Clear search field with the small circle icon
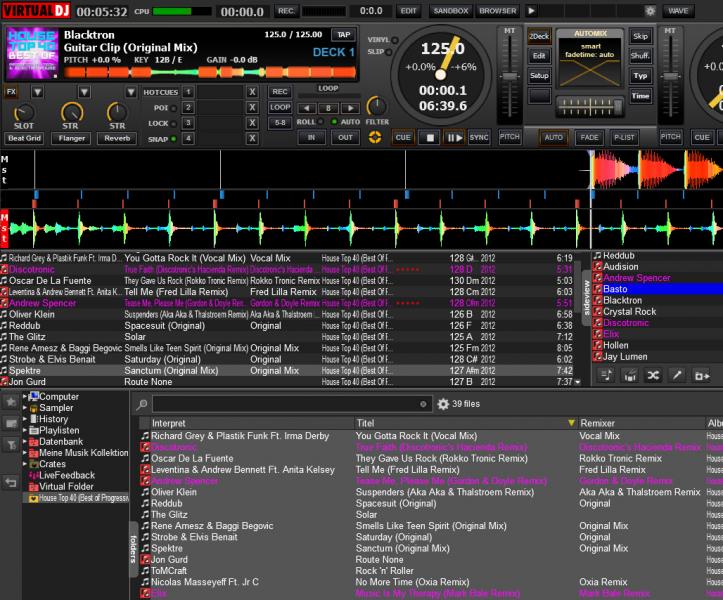This screenshot has height=600, width=723. (x=423, y=404)
